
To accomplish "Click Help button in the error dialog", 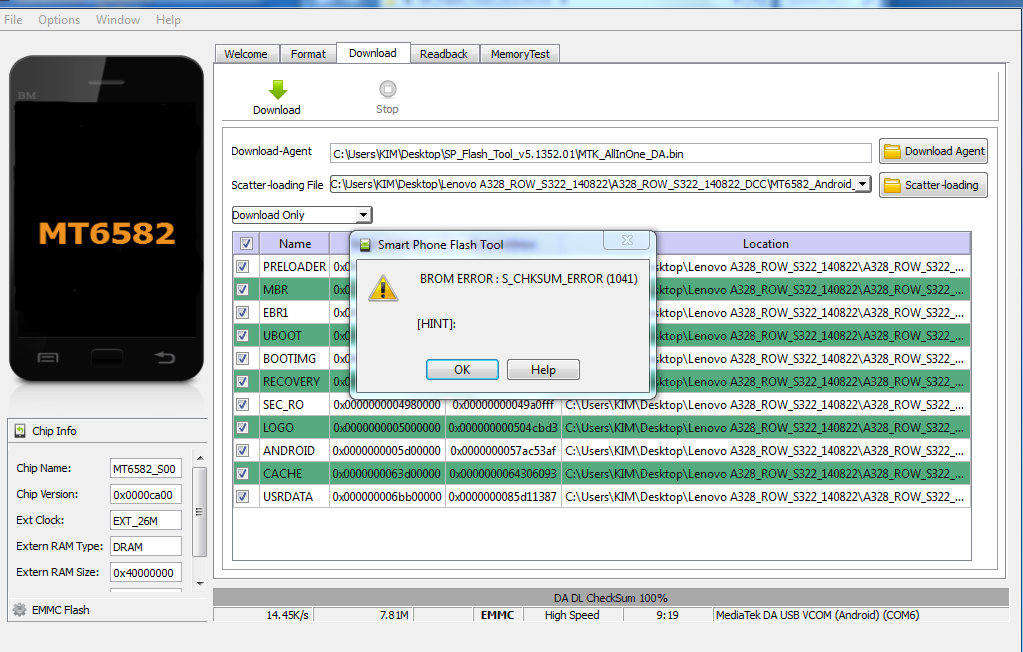I will click(543, 370).
